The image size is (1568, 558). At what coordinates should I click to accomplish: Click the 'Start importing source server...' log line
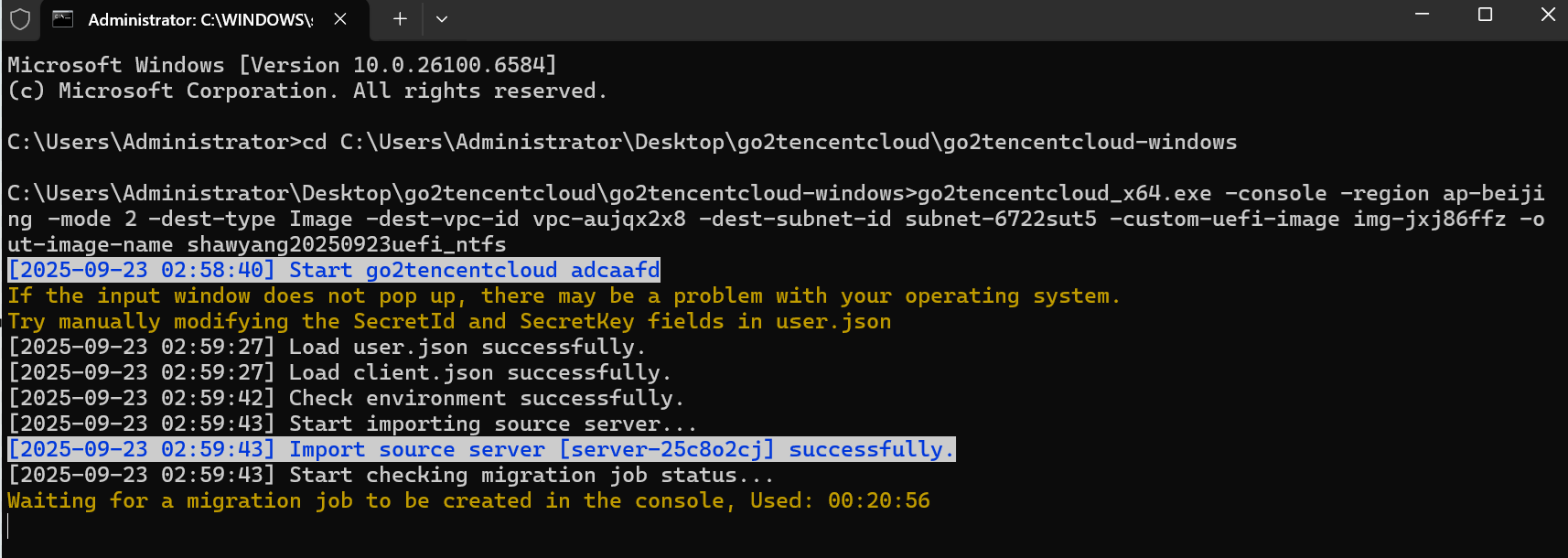click(352, 424)
